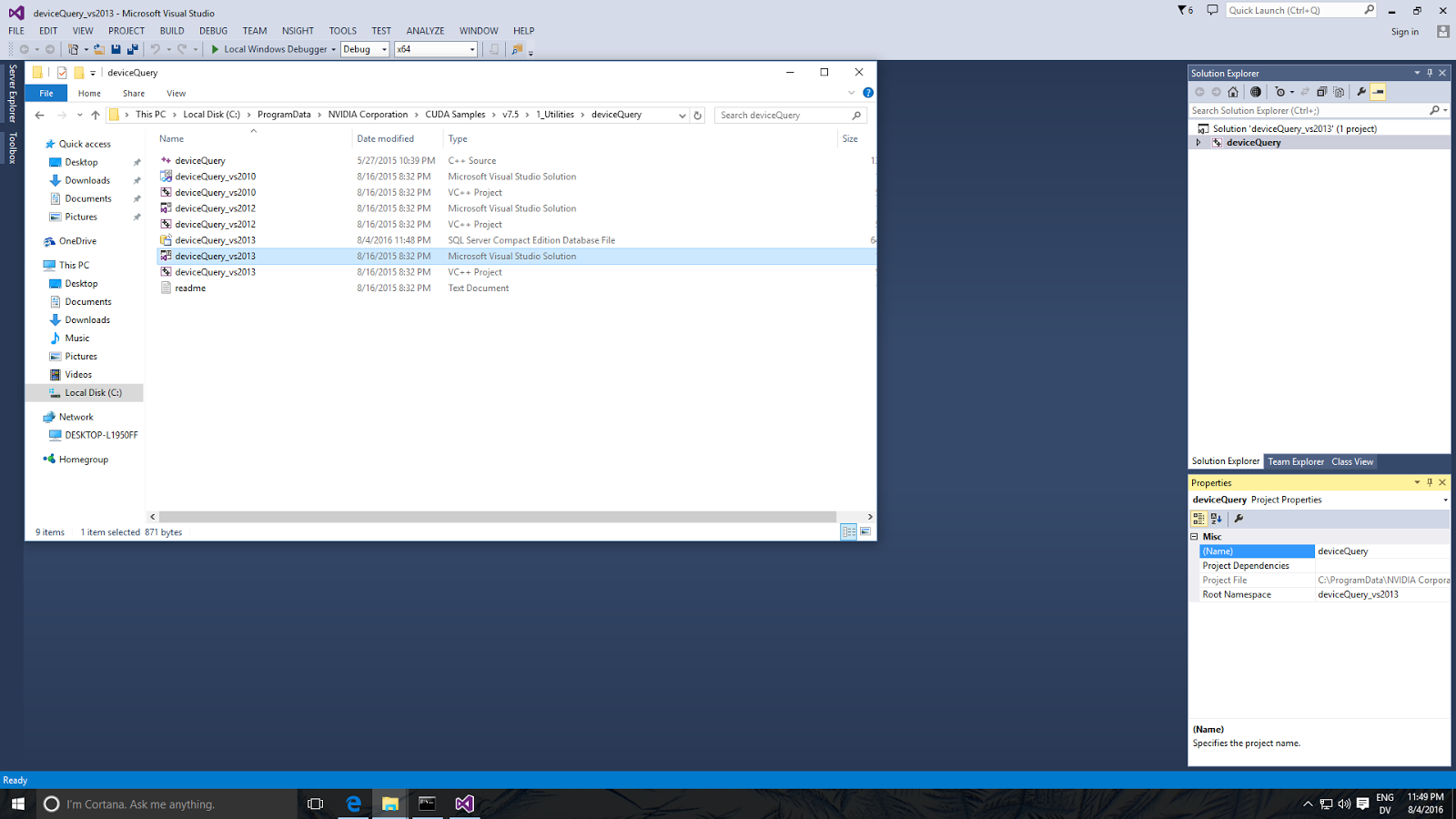Select the Undo icon on Visual Studio toolbar

157,49
